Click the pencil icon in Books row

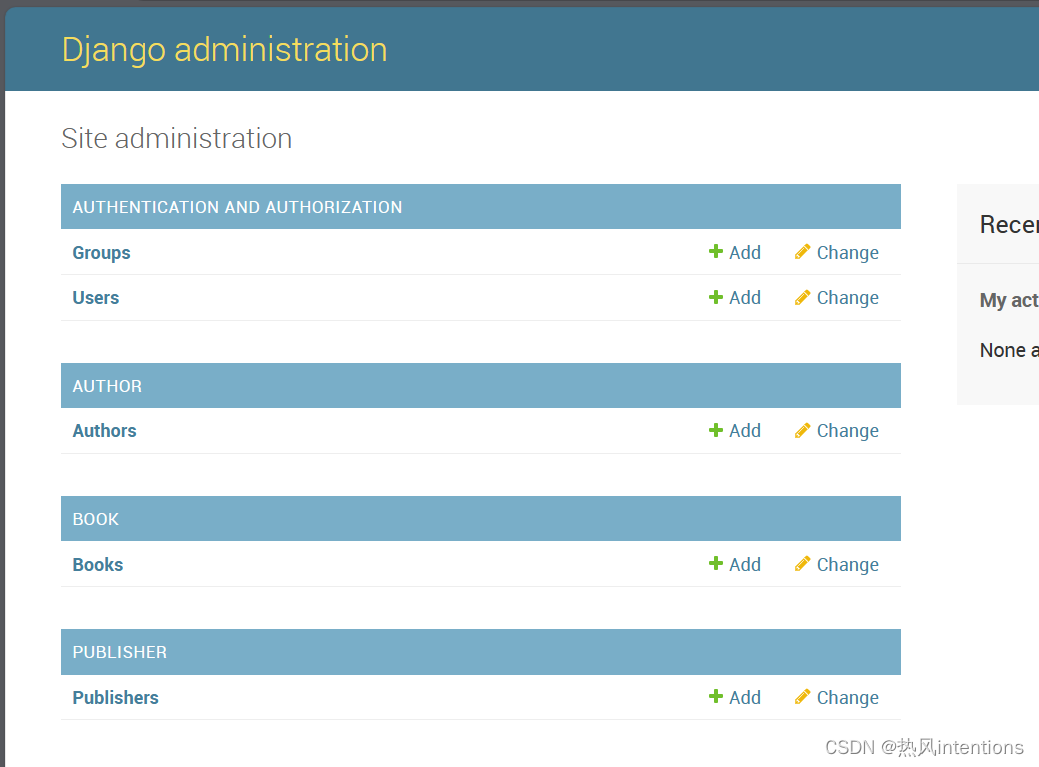click(802, 564)
